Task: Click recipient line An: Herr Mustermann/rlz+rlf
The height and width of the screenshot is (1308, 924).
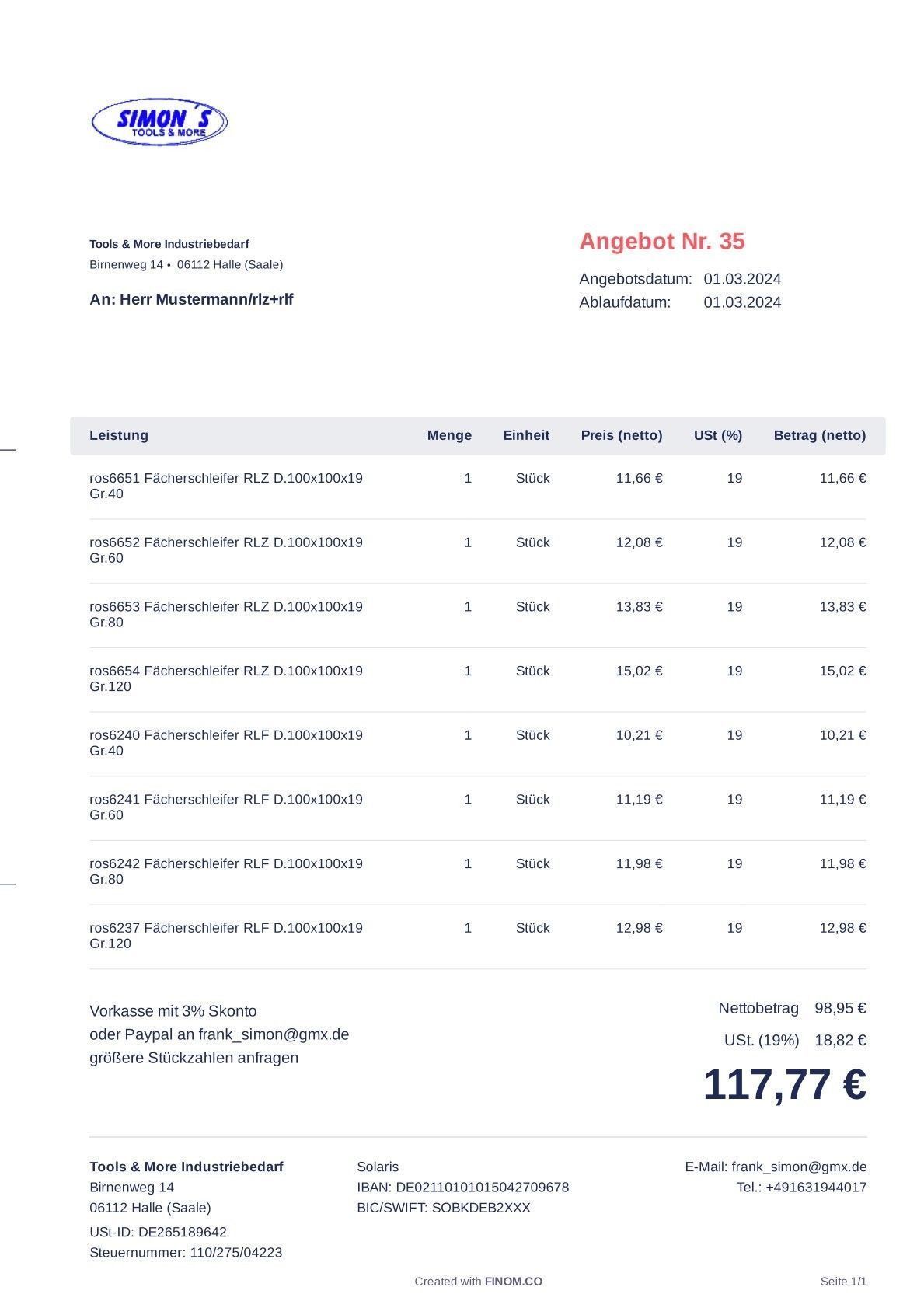Action: [x=191, y=299]
